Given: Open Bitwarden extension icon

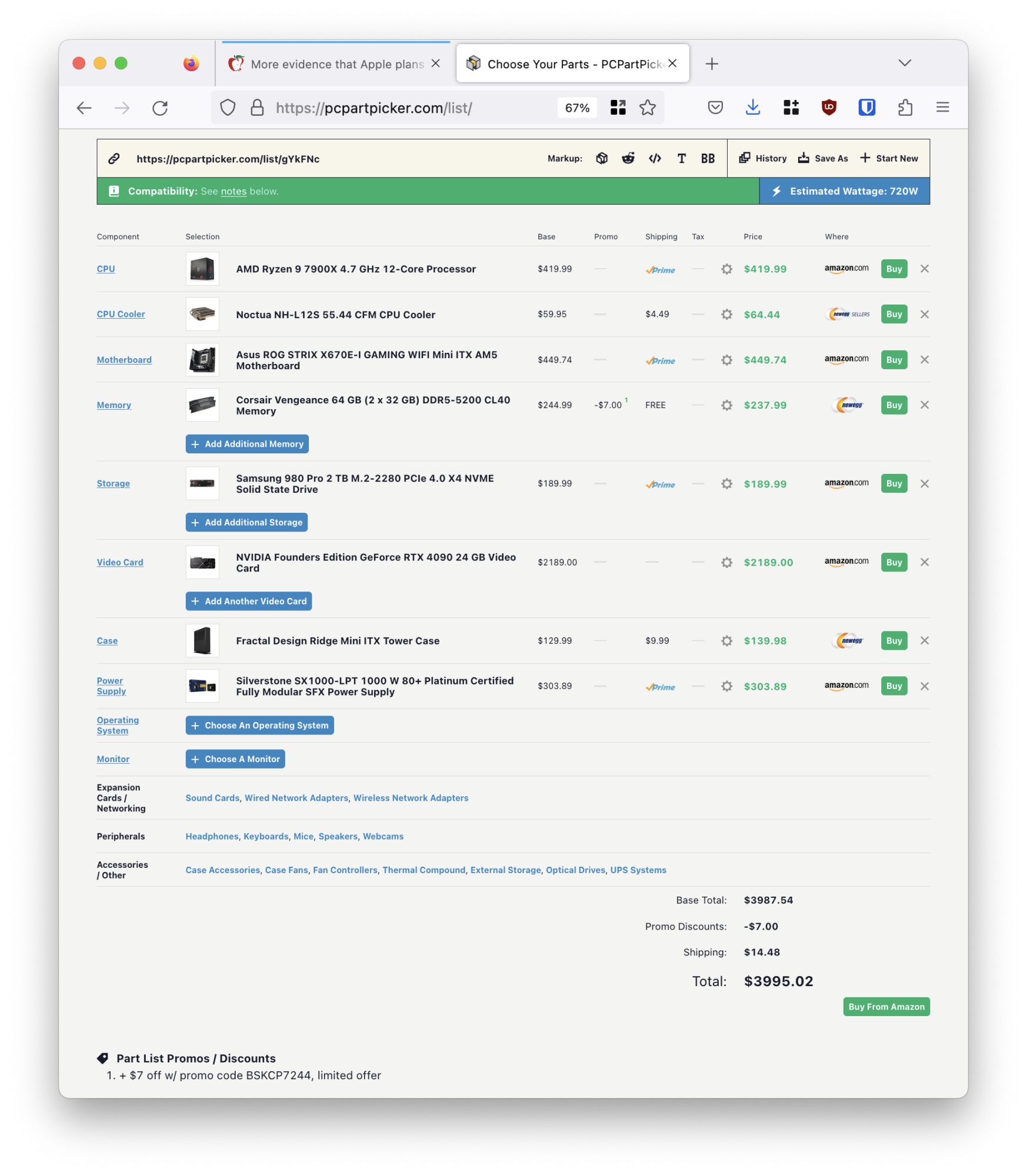Looking at the screenshot, I should click(866, 108).
